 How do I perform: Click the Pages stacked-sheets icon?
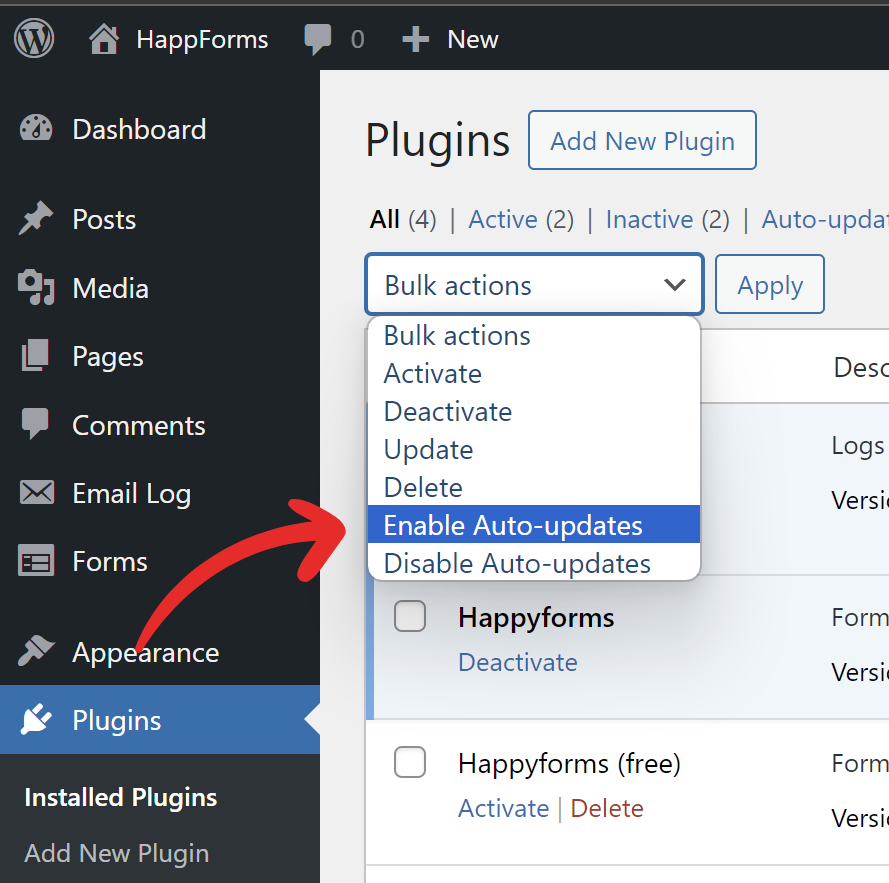click(35, 356)
